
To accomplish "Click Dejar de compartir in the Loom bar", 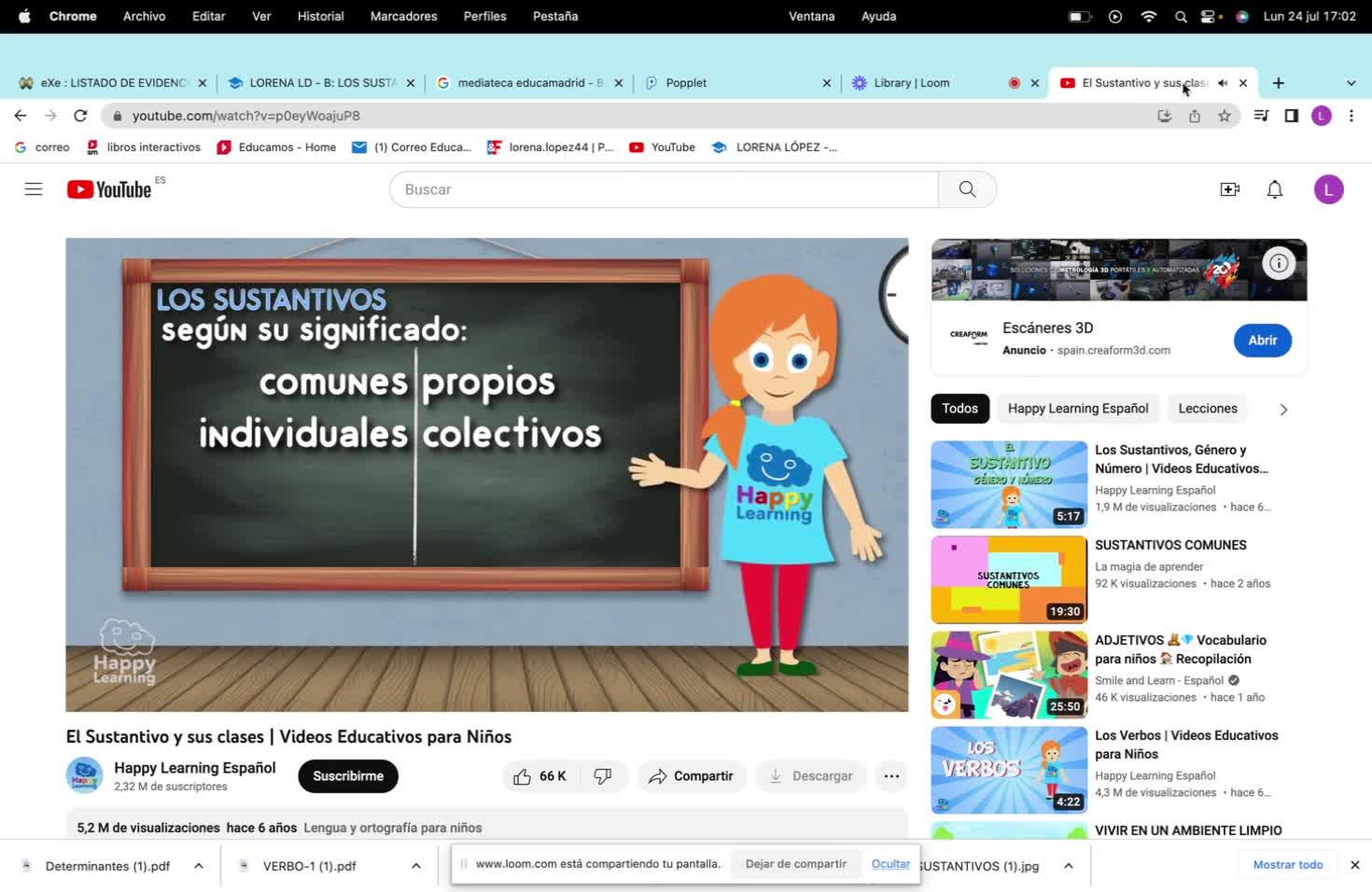I will click(x=796, y=864).
